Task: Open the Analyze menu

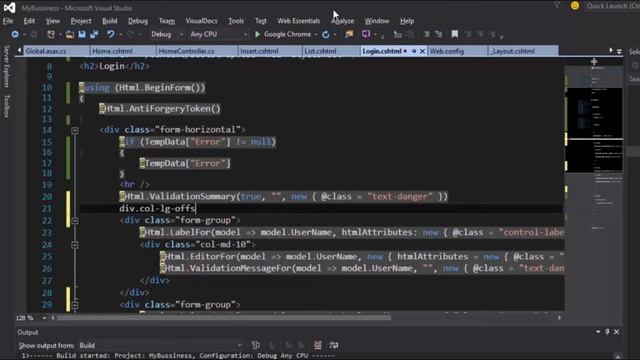Action: click(343, 21)
